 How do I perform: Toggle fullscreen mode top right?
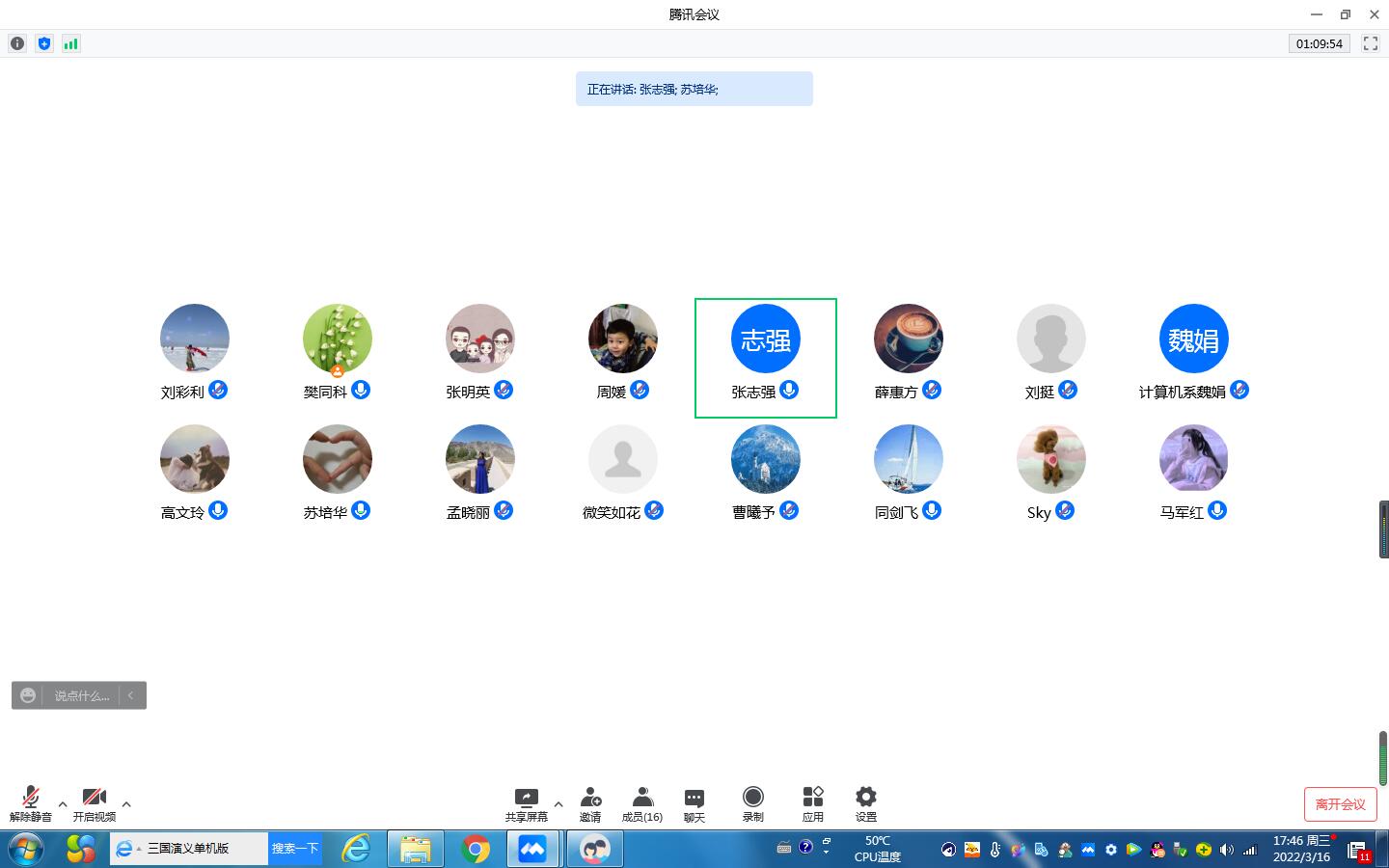pyautogui.click(x=1371, y=43)
